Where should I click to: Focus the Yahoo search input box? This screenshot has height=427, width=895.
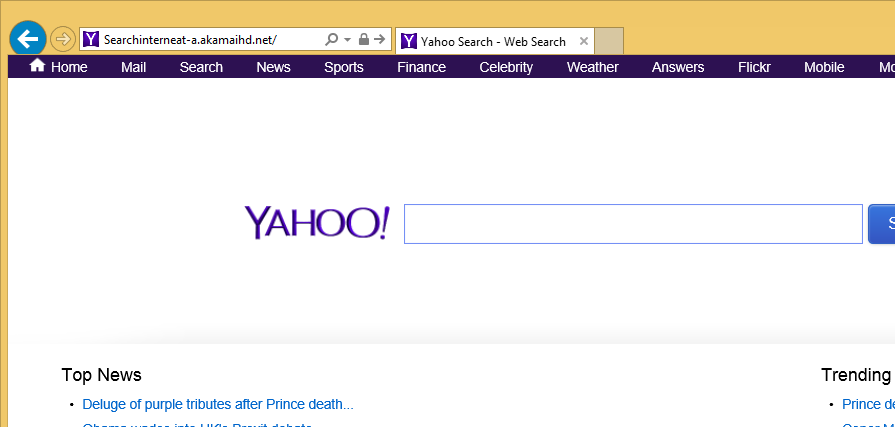633,224
